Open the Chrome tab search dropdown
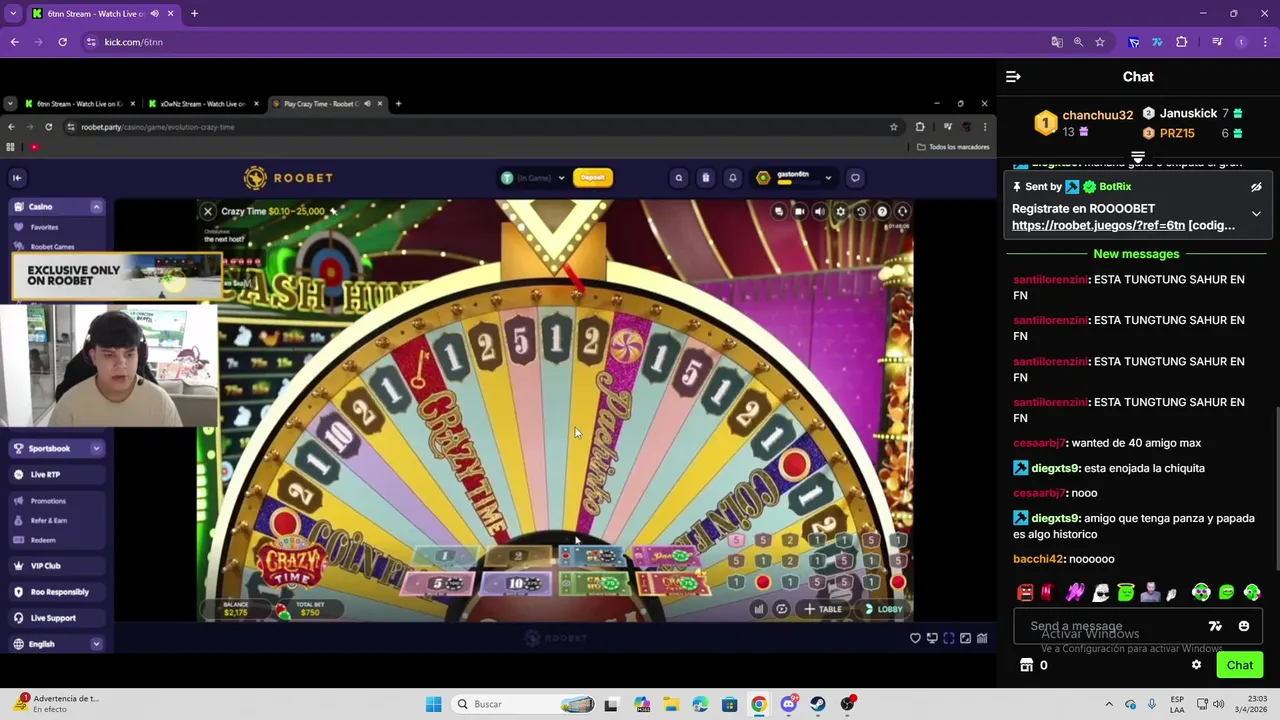Screen dimensions: 1280x720 coord(13,14)
